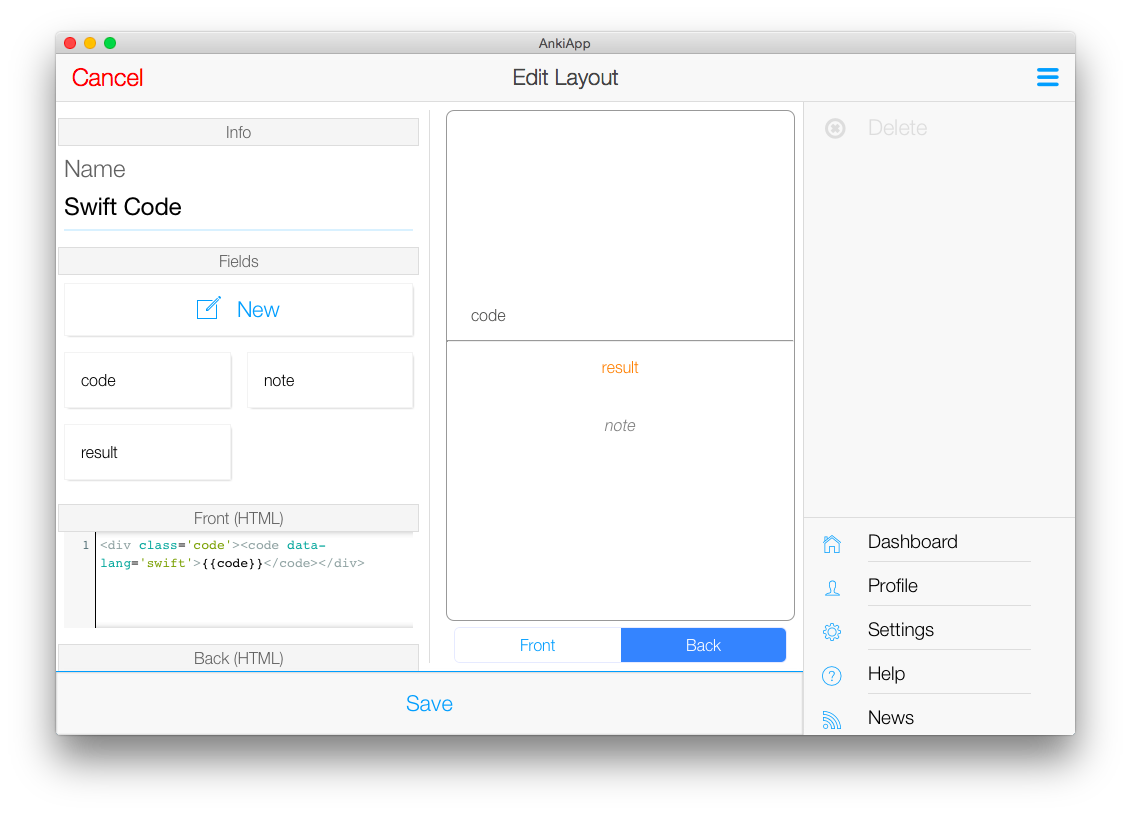Cancel editing the layout
1131x815 pixels.
(x=107, y=78)
